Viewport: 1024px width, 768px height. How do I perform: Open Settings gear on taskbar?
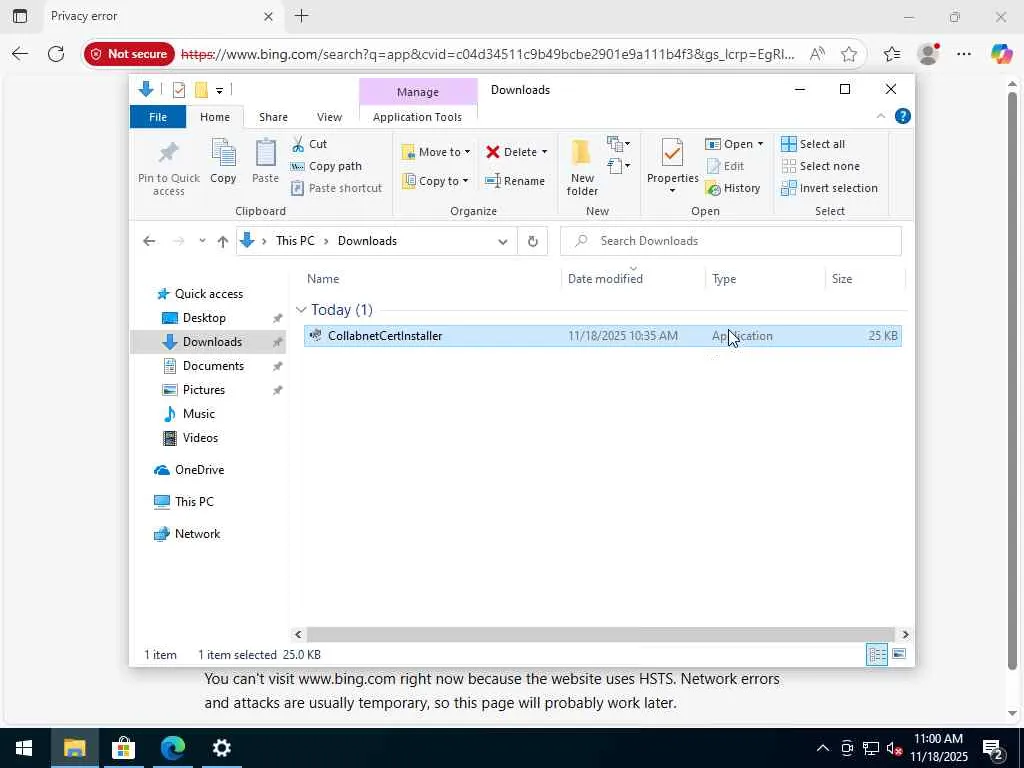click(221, 748)
